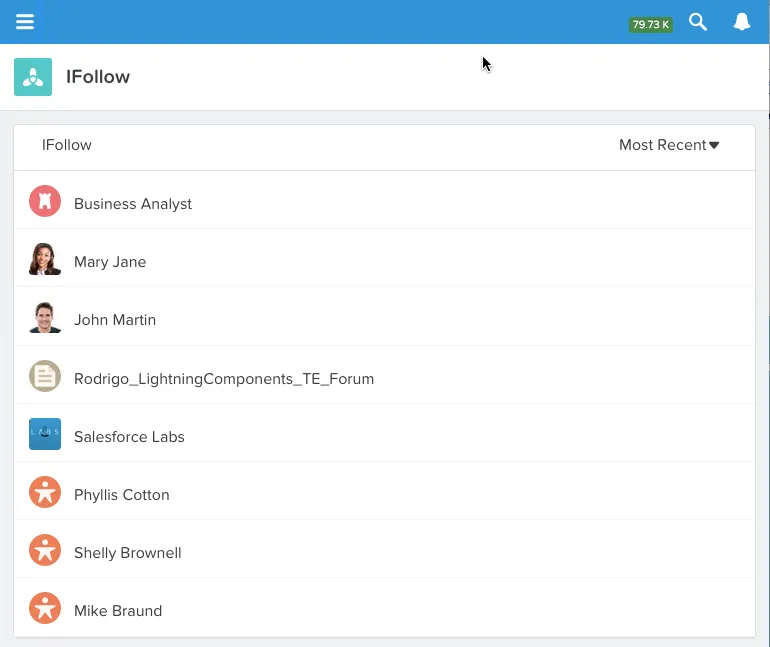Viewport: 770px width, 647px height.
Task: Open Phyllis Cotton's record
Action: (122, 495)
